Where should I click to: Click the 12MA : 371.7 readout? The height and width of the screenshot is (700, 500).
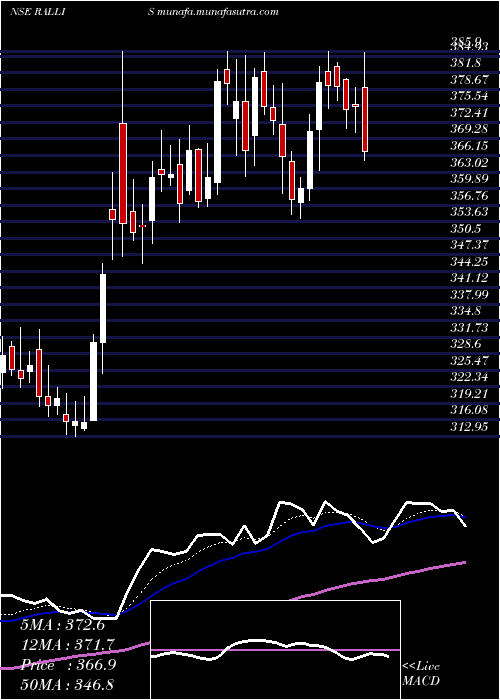click(x=68, y=645)
